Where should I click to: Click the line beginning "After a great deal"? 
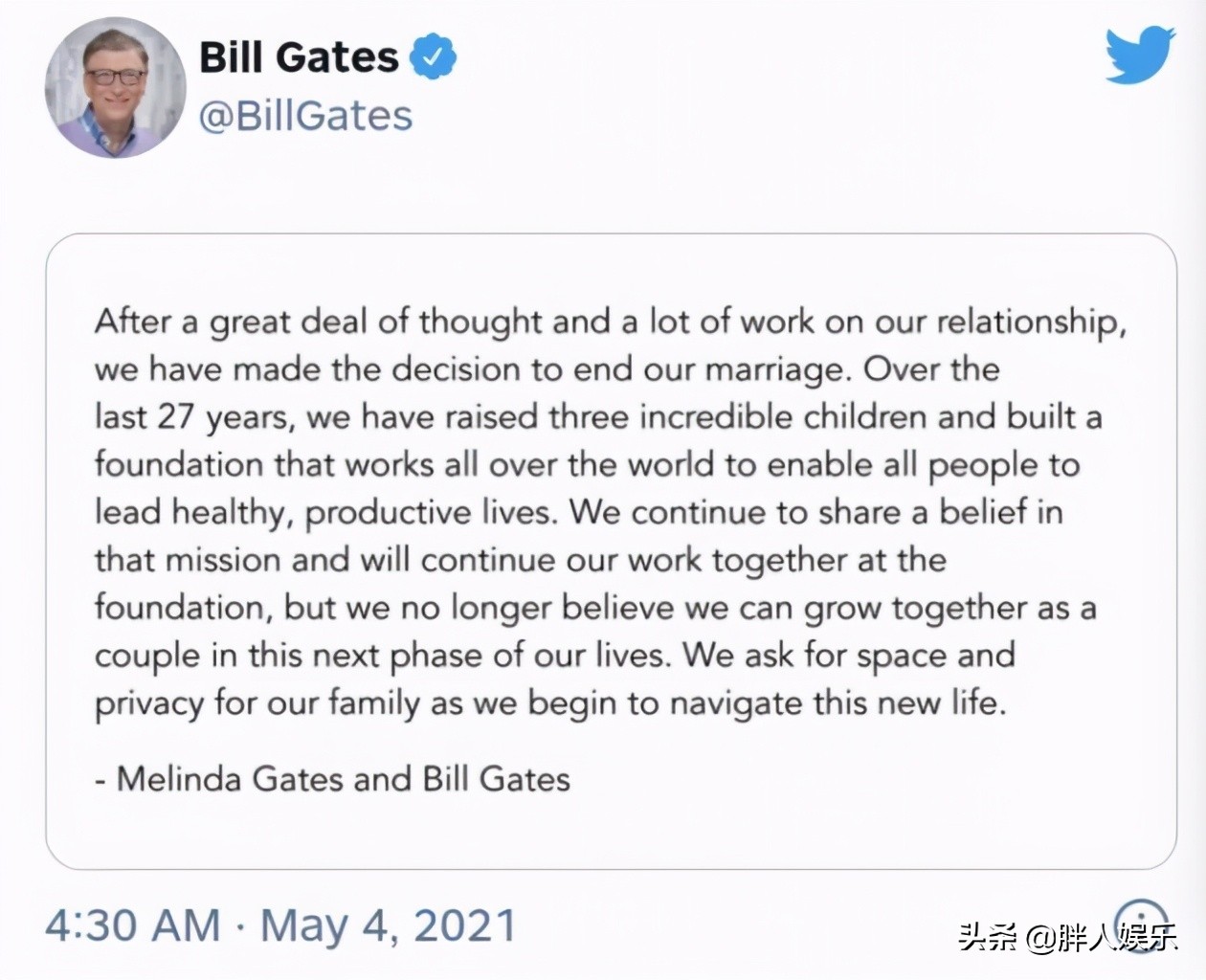[610, 322]
